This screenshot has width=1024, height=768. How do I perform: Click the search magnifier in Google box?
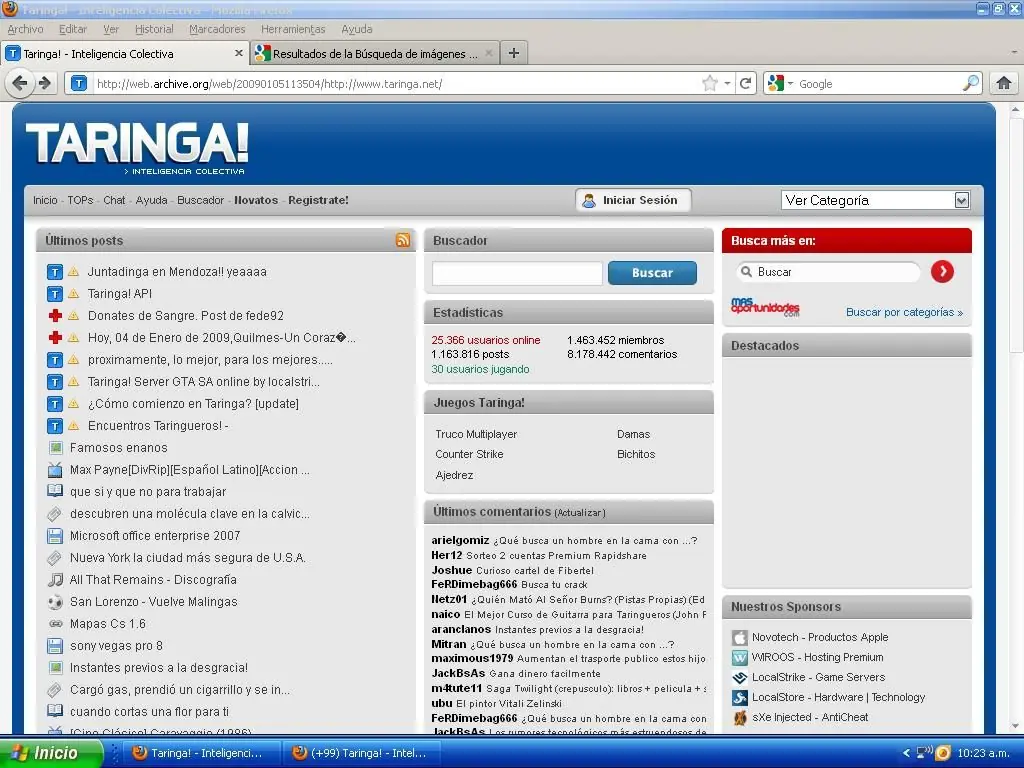coord(970,83)
